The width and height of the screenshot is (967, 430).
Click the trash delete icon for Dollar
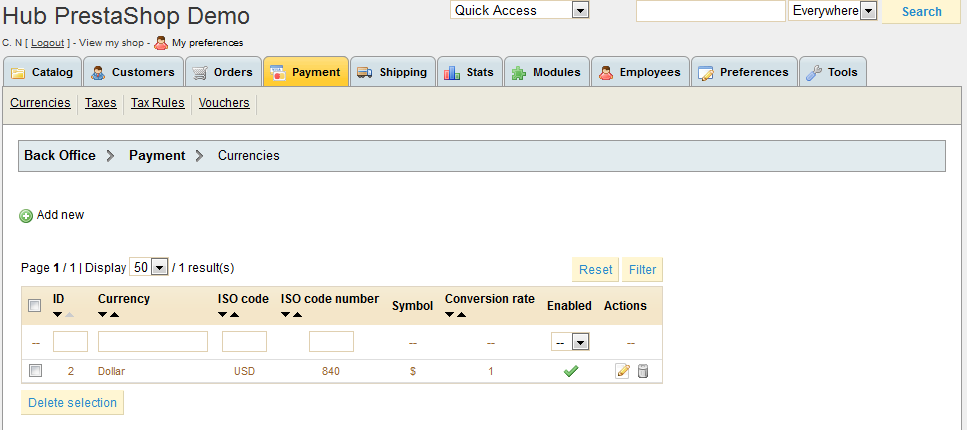click(643, 371)
